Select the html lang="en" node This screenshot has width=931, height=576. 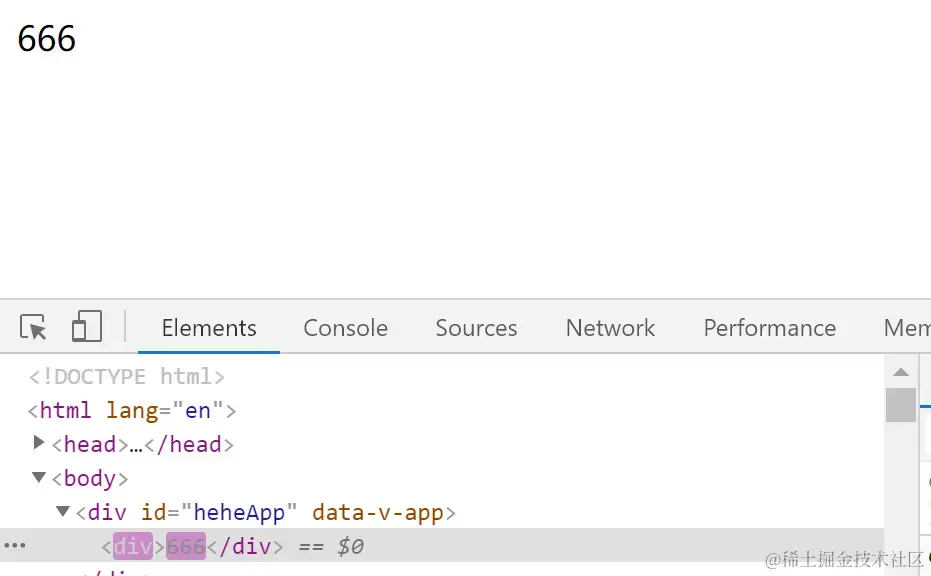coord(132,411)
